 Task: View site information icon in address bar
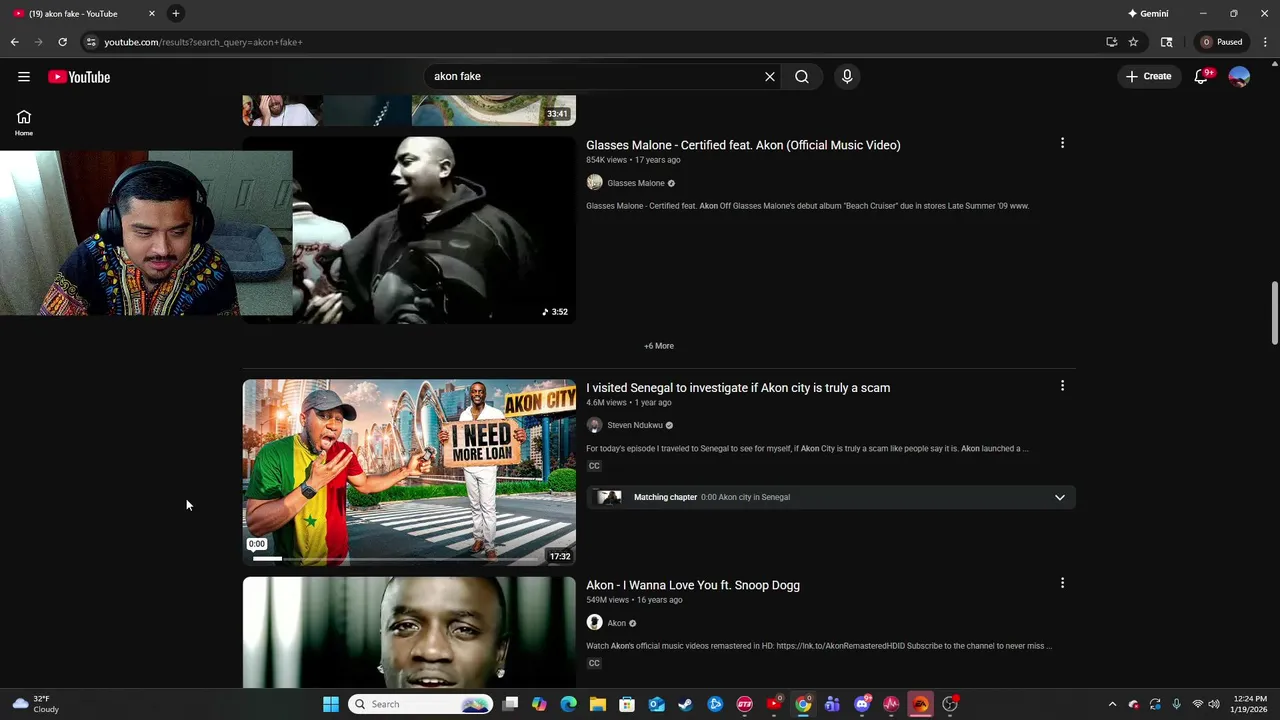91,42
